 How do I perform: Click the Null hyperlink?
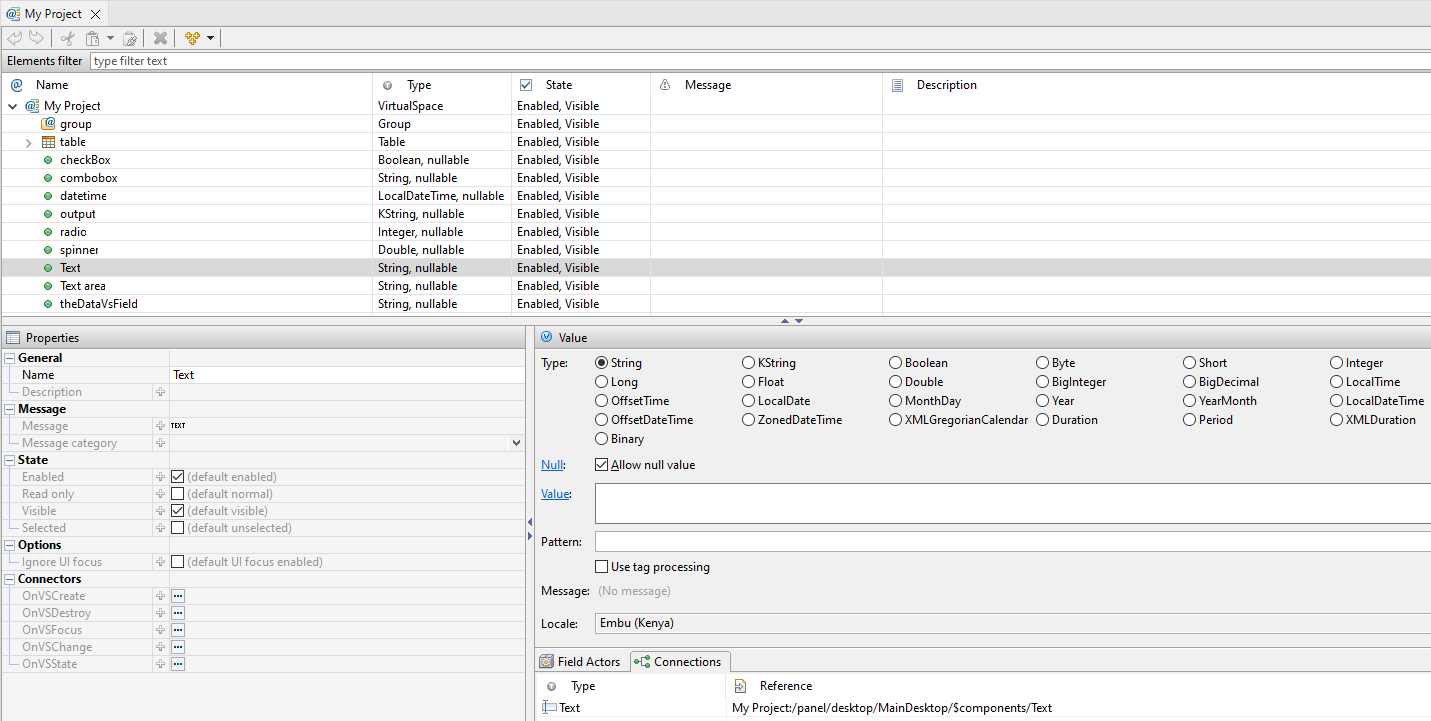pos(552,465)
